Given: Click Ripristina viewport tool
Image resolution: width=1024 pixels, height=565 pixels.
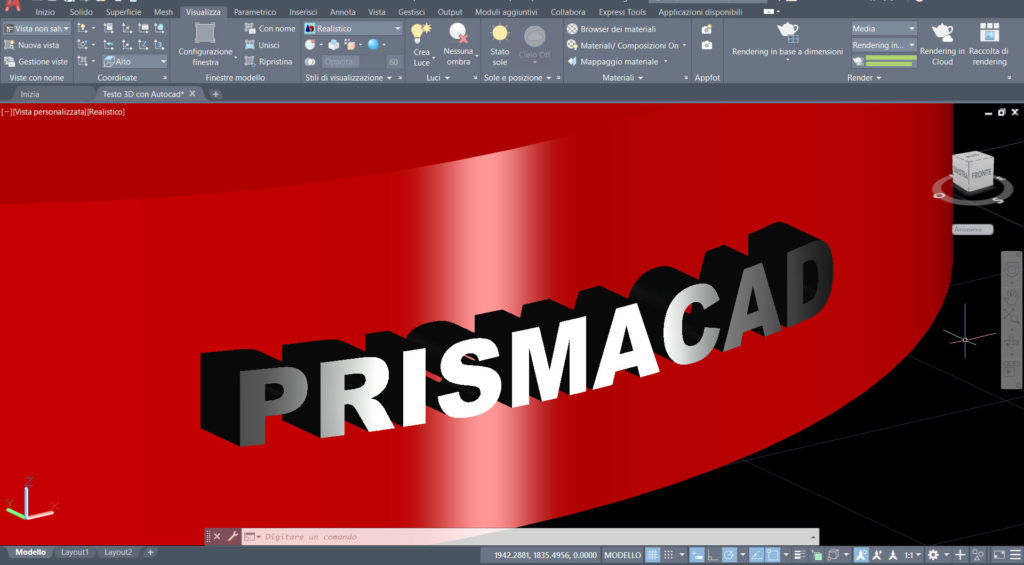Looking at the screenshot, I should 268,61.
